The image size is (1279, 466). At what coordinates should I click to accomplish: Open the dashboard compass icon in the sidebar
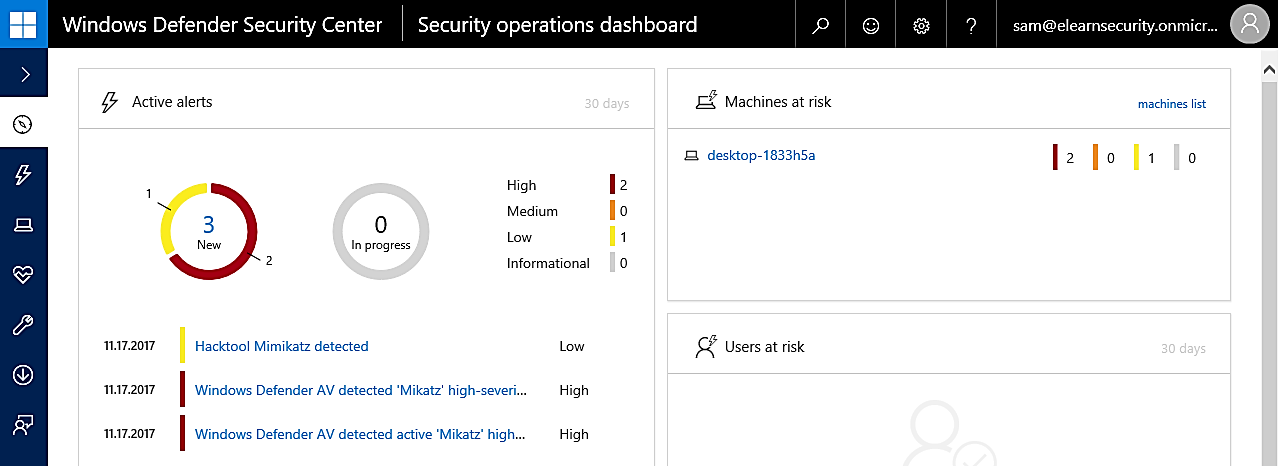click(24, 125)
